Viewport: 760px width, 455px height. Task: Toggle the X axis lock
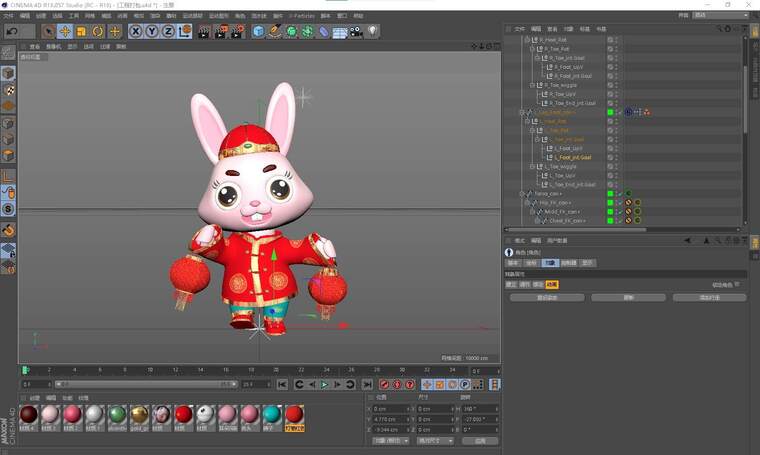[136, 31]
